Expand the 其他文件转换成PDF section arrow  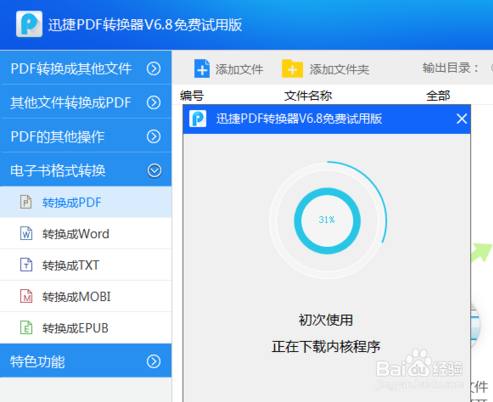point(154,103)
